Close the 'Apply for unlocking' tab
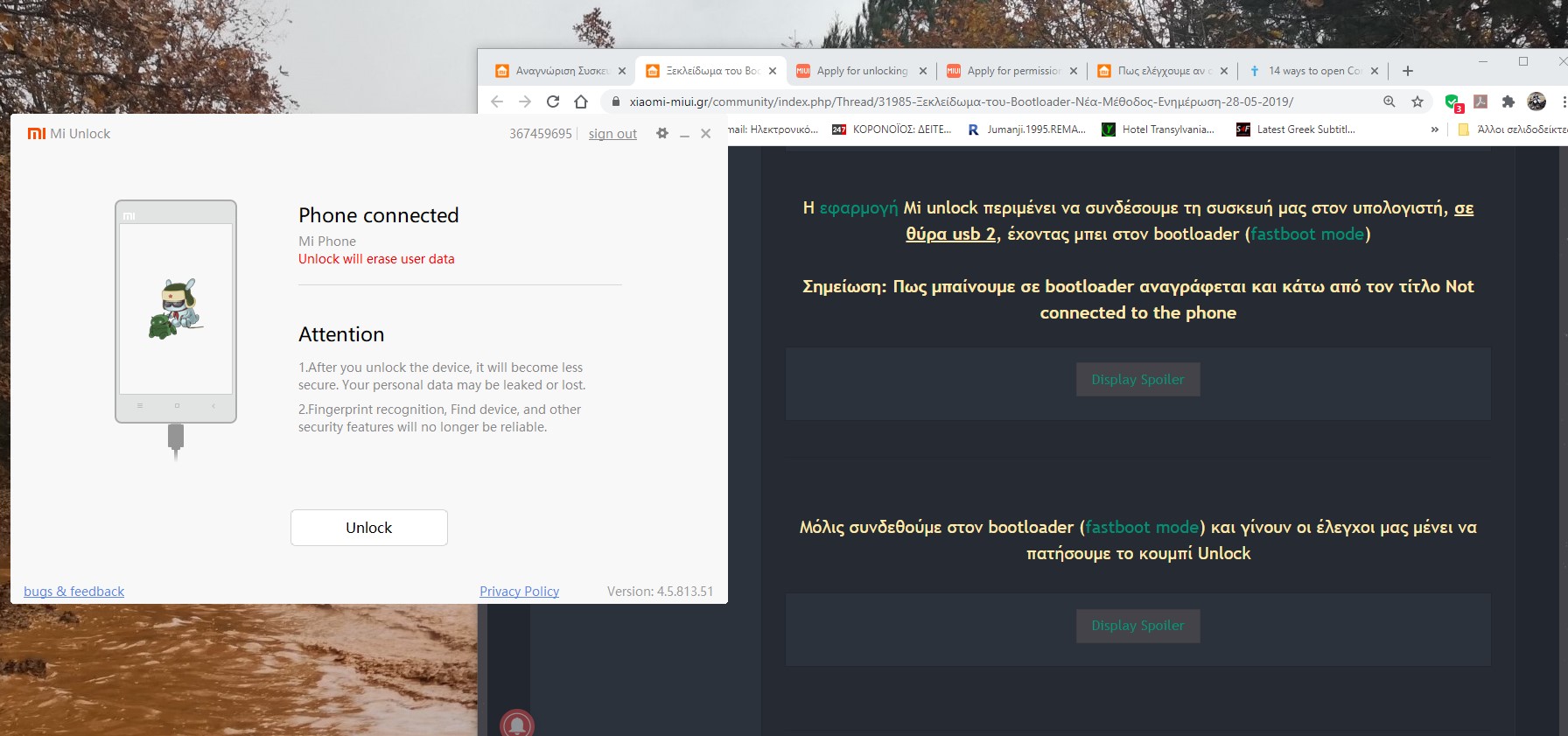Viewport: 1568px width, 736px height. pyautogui.click(x=923, y=71)
